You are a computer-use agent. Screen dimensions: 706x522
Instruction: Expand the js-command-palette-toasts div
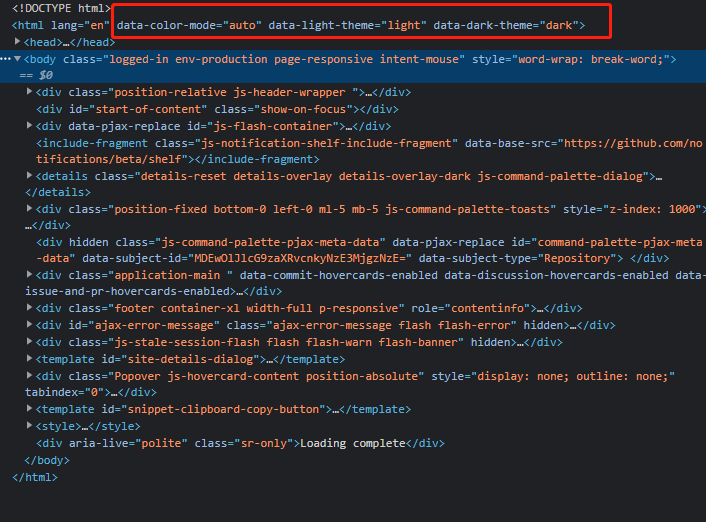point(29,210)
